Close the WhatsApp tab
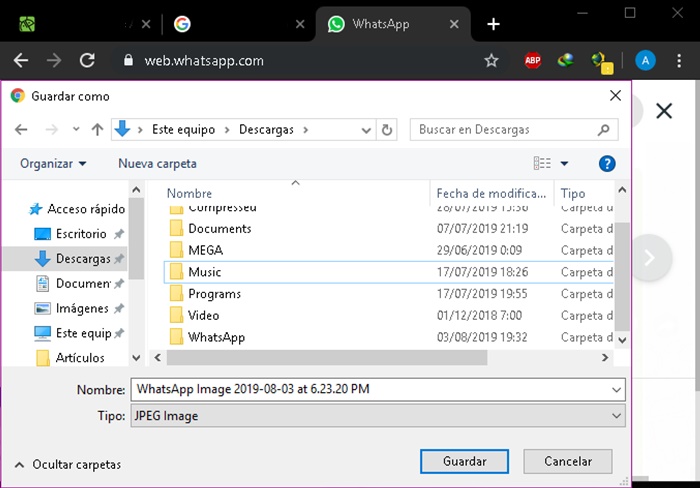Image resolution: width=700 pixels, height=488 pixels. tap(454, 24)
